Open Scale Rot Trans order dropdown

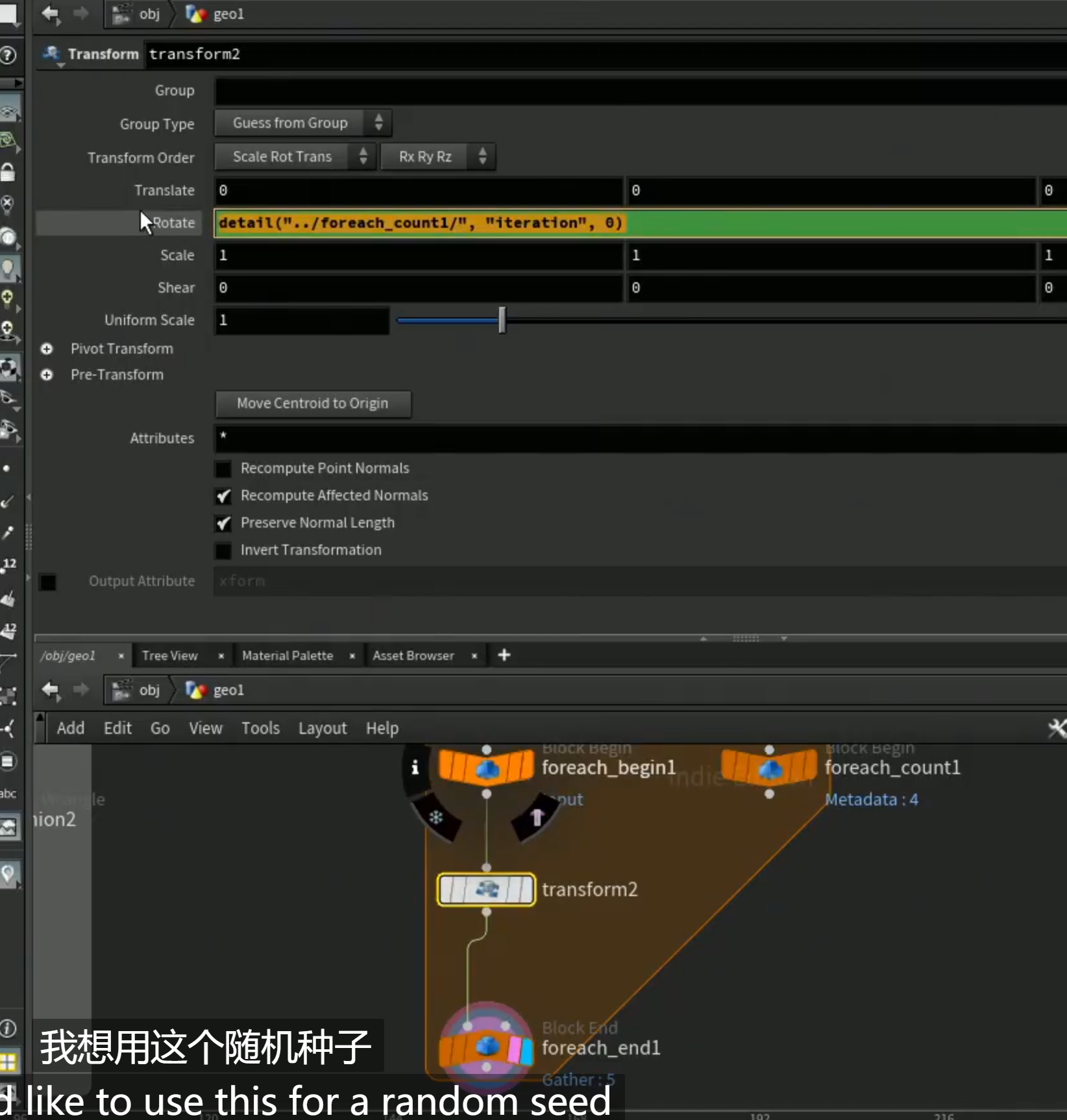pos(295,156)
